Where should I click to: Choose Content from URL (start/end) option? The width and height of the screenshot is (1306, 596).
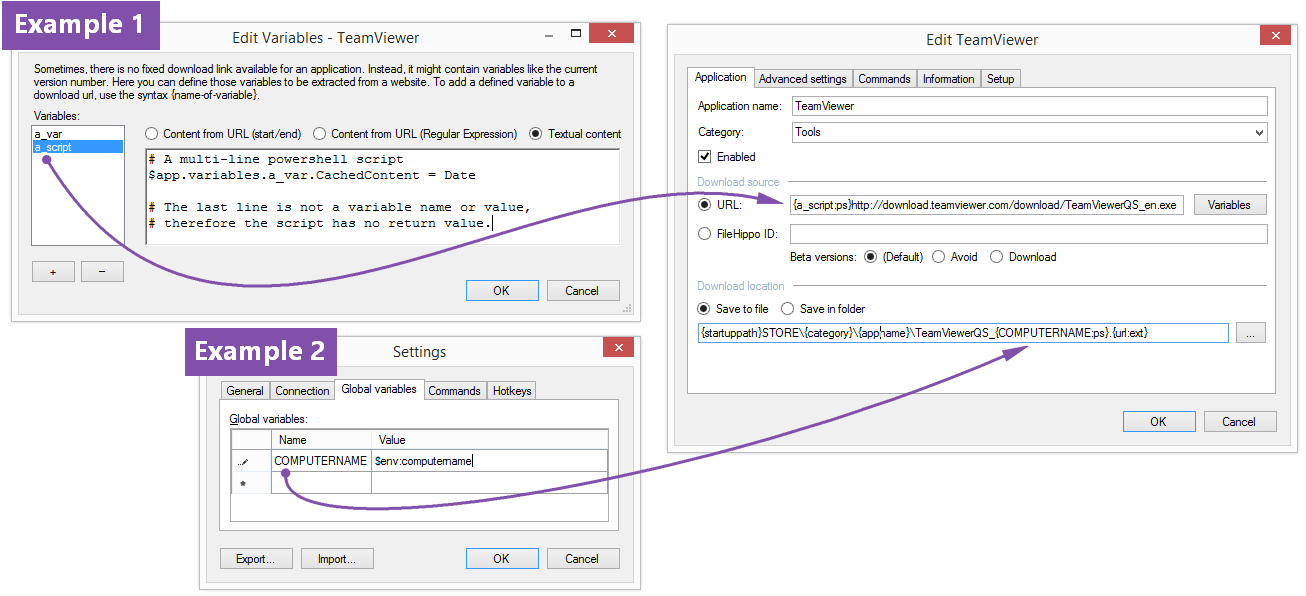[223, 134]
